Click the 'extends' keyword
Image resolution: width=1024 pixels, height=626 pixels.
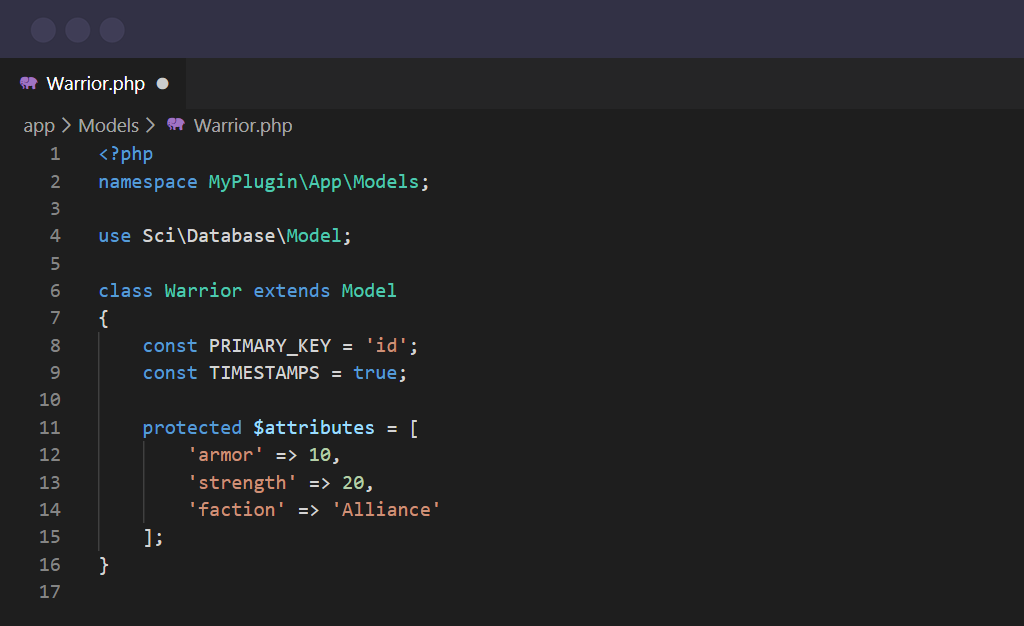pyautogui.click(x=292, y=290)
